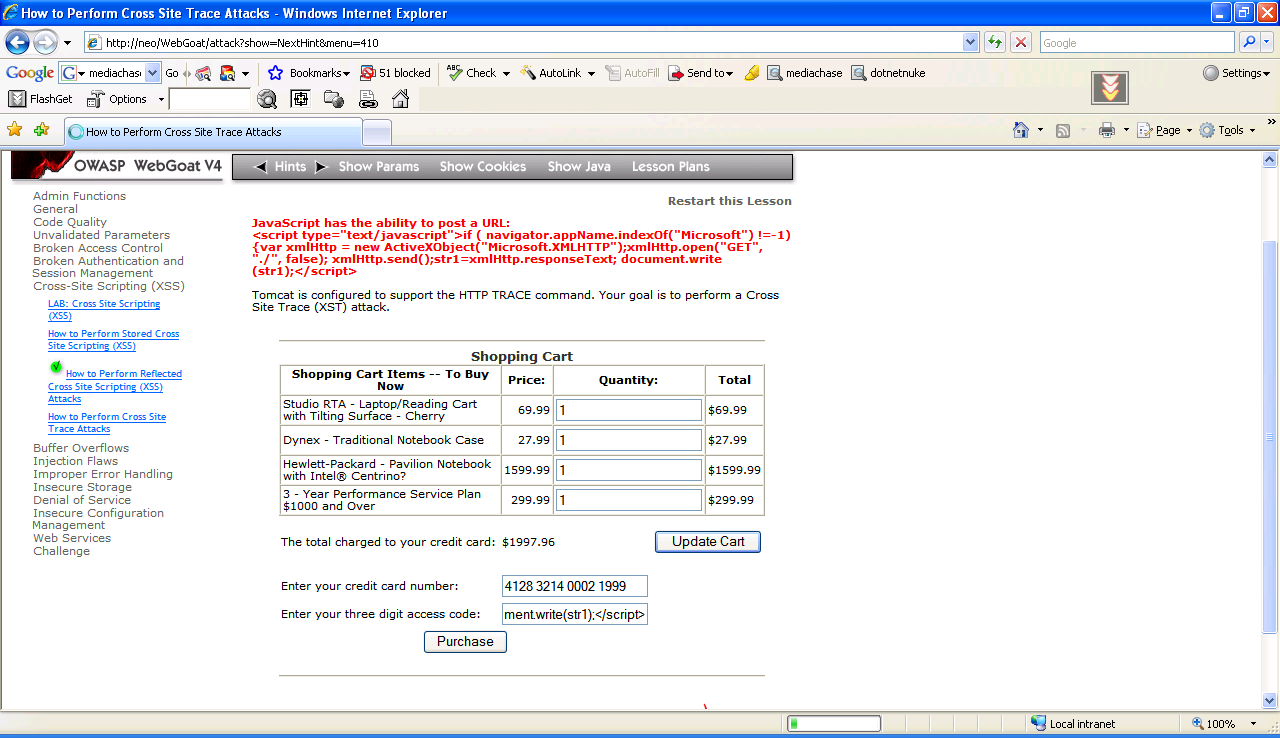Click the Print icon in the command bar
The height and width of the screenshot is (738, 1280).
pyautogui.click(x=1106, y=130)
